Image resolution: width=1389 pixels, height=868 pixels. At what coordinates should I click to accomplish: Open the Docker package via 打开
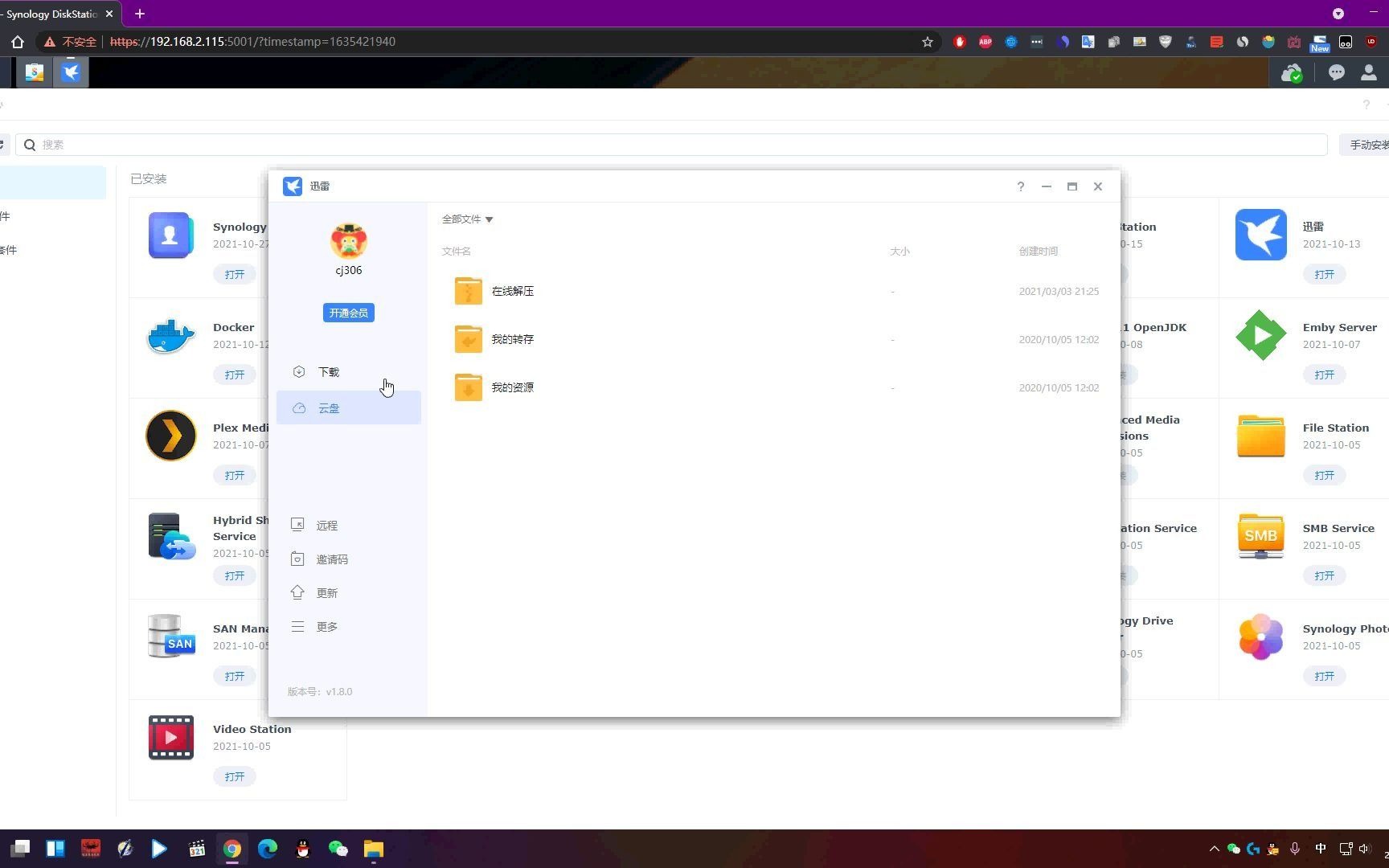(234, 375)
